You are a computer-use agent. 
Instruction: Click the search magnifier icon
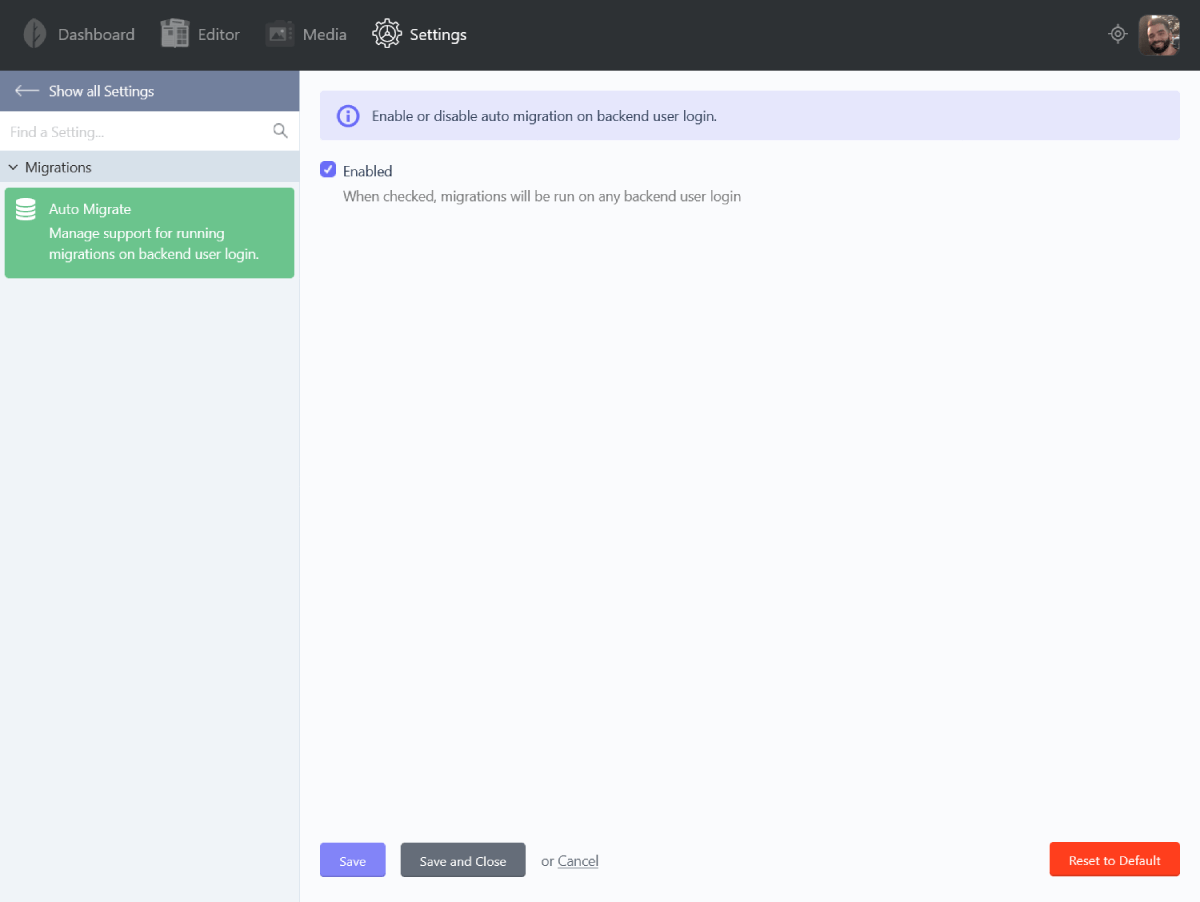[280, 131]
